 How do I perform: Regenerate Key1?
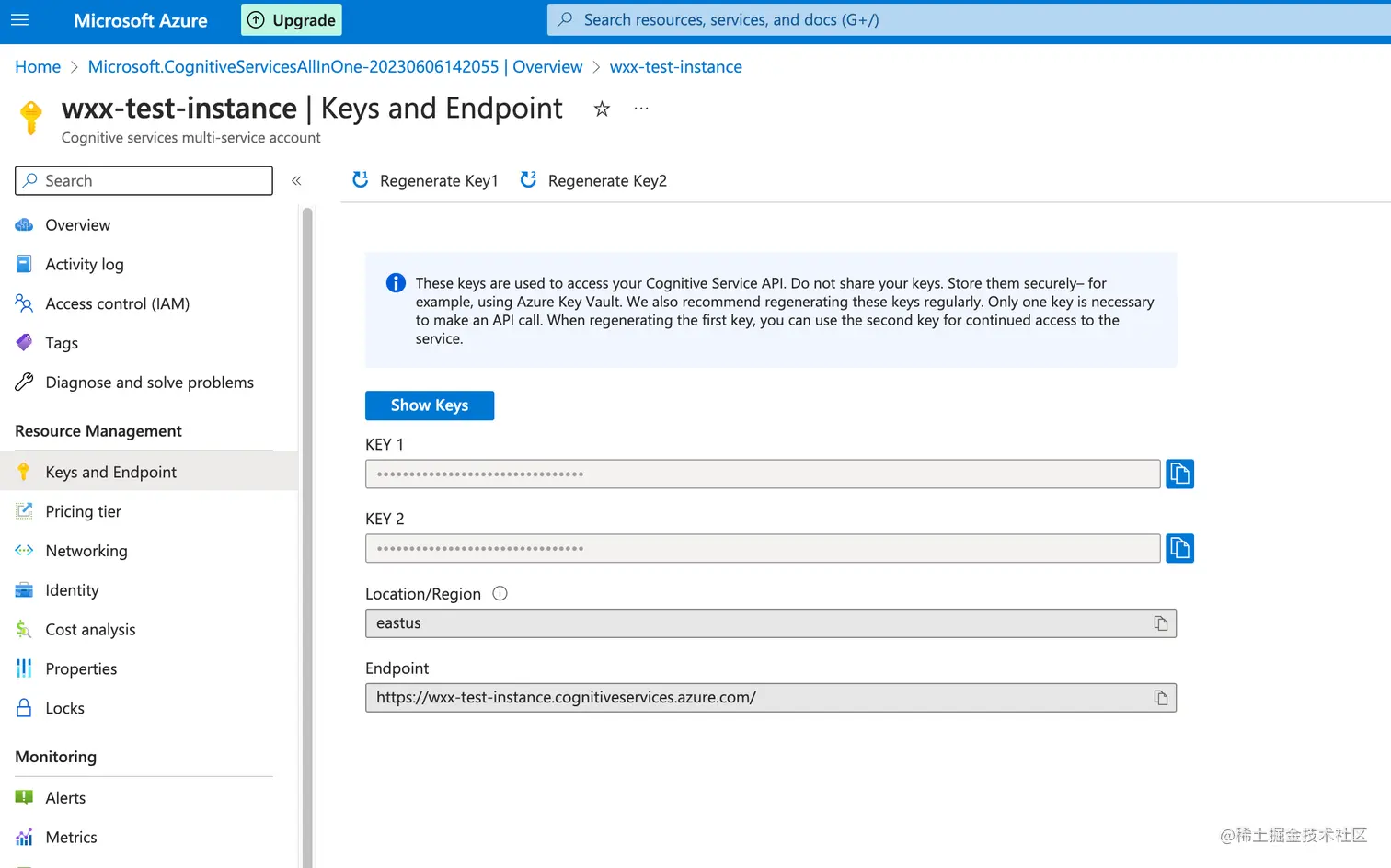point(425,181)
